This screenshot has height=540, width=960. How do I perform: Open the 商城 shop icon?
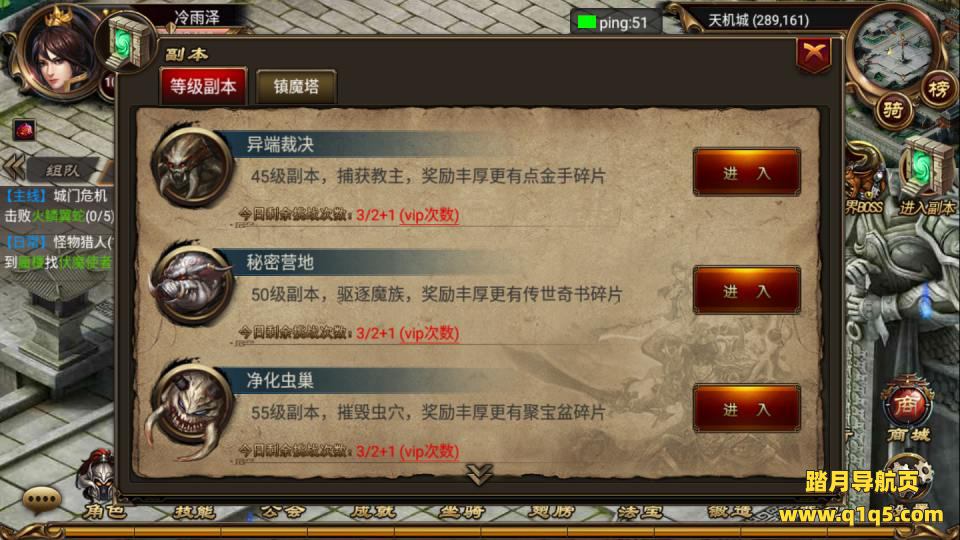[909, 410]
